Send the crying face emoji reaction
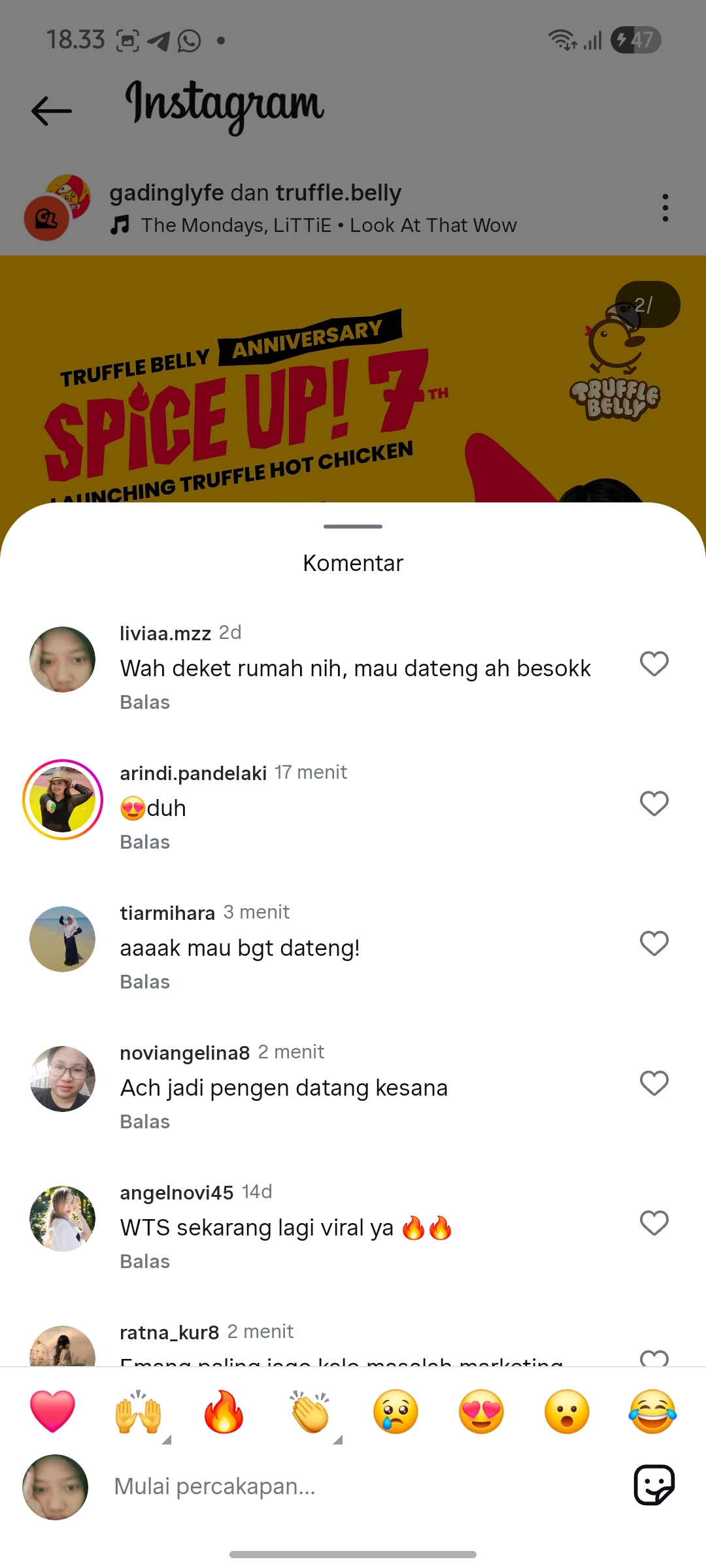 tap(395, 1411)
